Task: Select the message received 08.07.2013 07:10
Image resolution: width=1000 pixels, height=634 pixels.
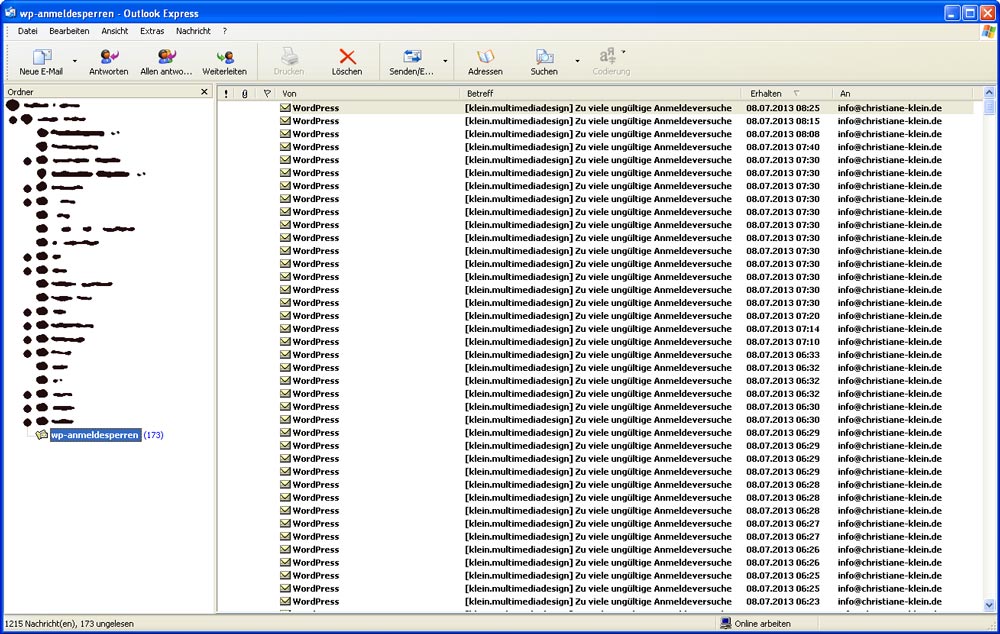Action: 595,342
